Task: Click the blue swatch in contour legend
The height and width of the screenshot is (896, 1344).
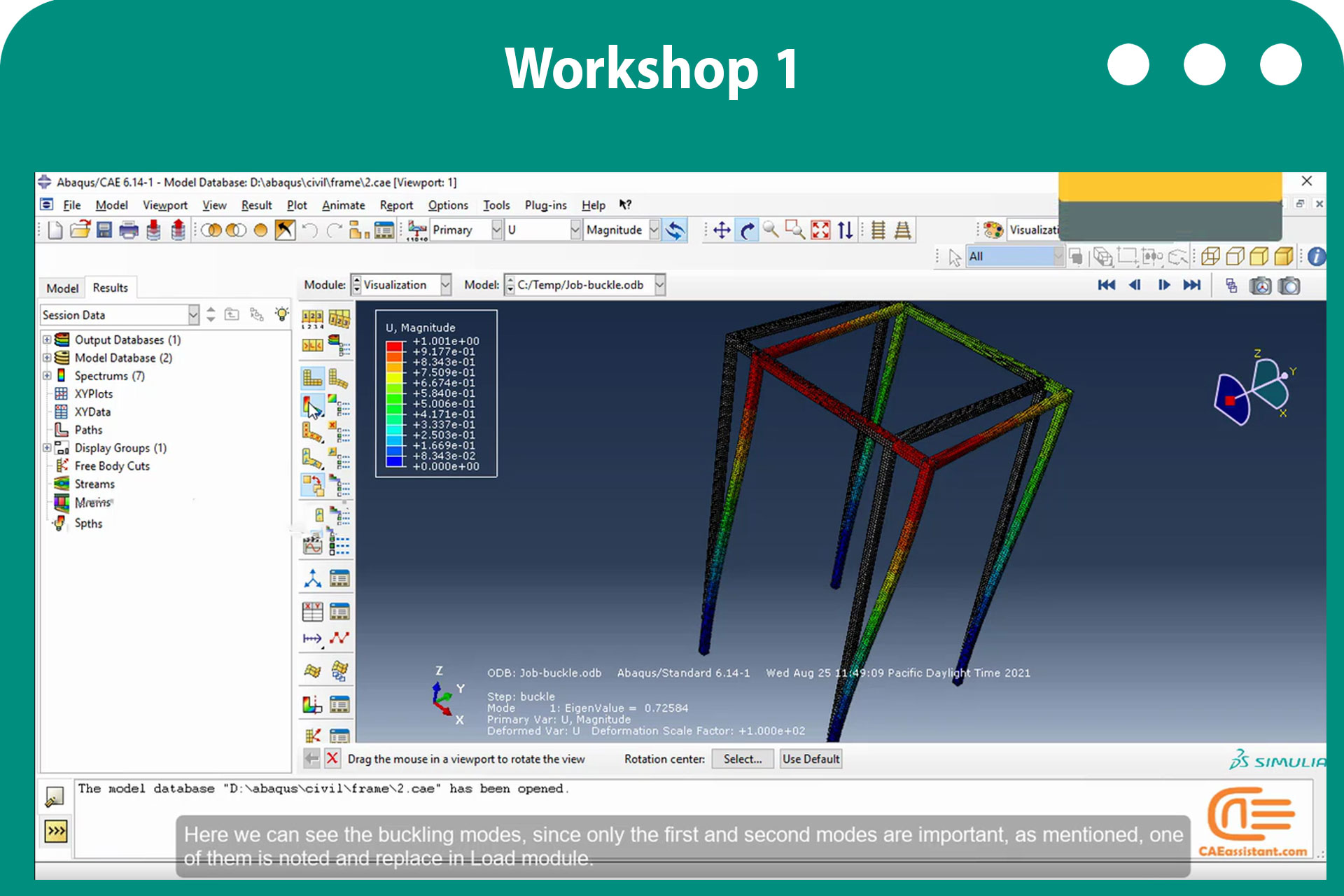Action: point(395,461)
